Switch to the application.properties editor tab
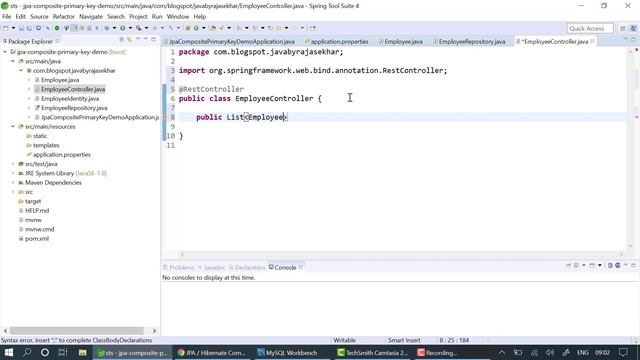 tap(337, 42)
